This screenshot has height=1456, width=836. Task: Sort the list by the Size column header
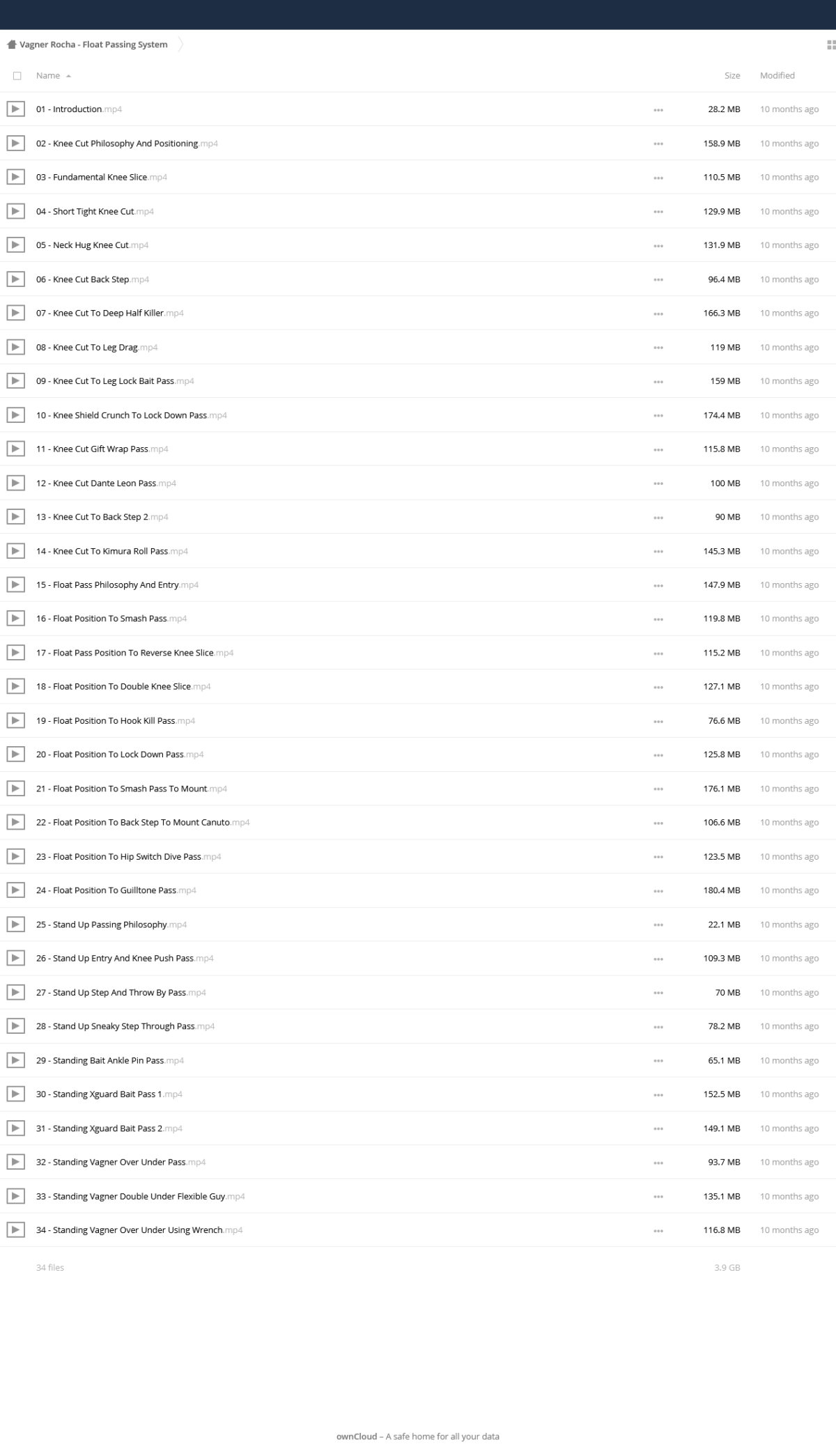click(732, 75)
